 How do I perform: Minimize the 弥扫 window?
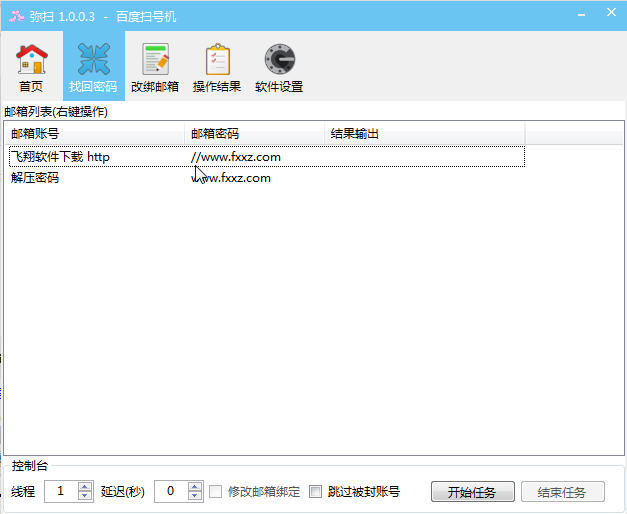click(581, 15)
